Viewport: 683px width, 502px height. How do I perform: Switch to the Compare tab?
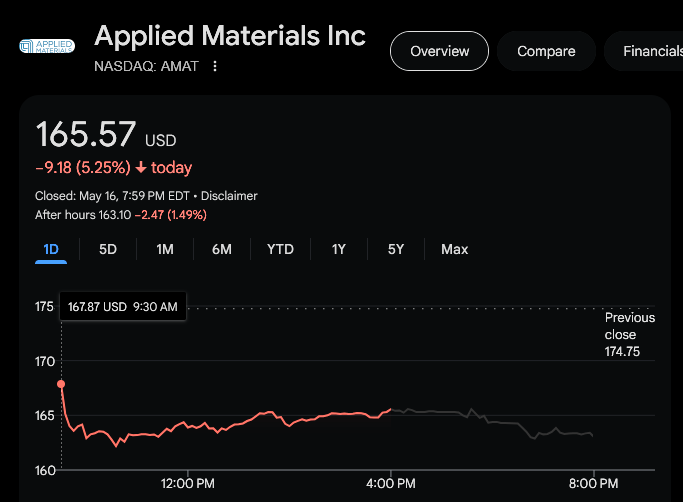[x=546, y=51]
